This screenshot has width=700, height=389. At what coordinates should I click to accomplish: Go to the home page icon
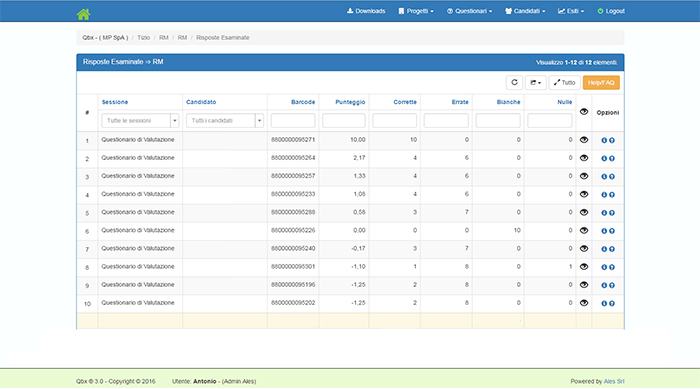click(83, 14)
